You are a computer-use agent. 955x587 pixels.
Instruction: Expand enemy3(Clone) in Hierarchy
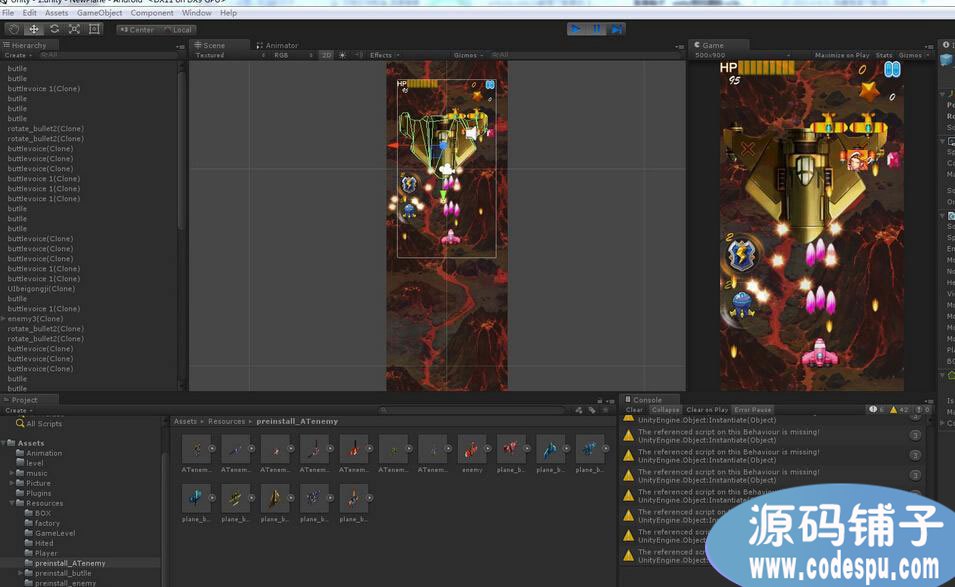[x=4, y=319]
